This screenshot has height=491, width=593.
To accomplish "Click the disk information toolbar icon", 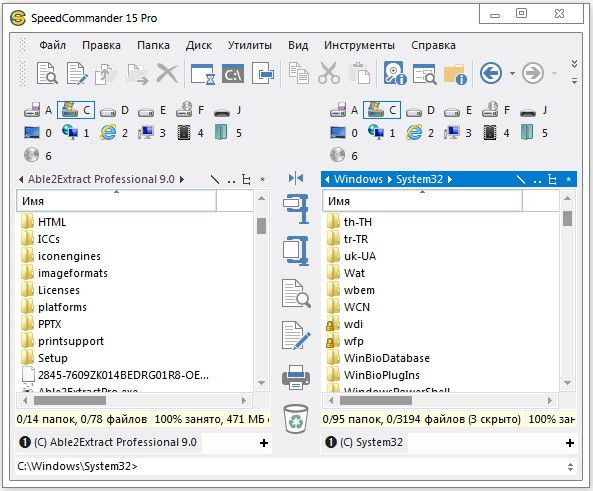I will 395,73.
